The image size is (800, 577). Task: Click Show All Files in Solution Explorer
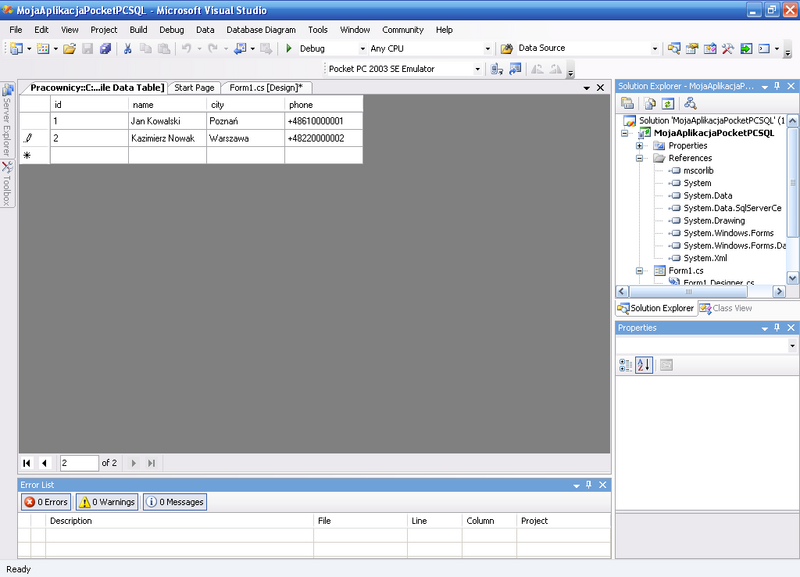pyautogui.click(x=650, y=104)
